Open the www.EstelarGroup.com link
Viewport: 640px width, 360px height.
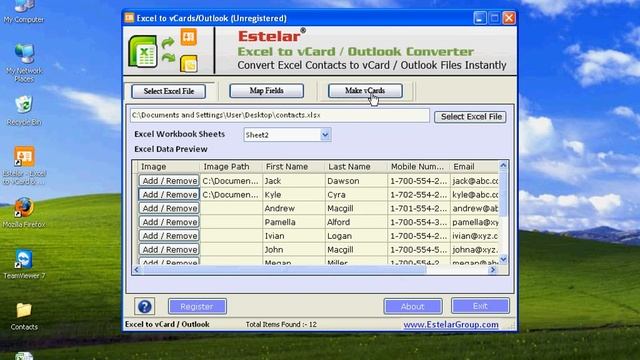click(451, 324)
